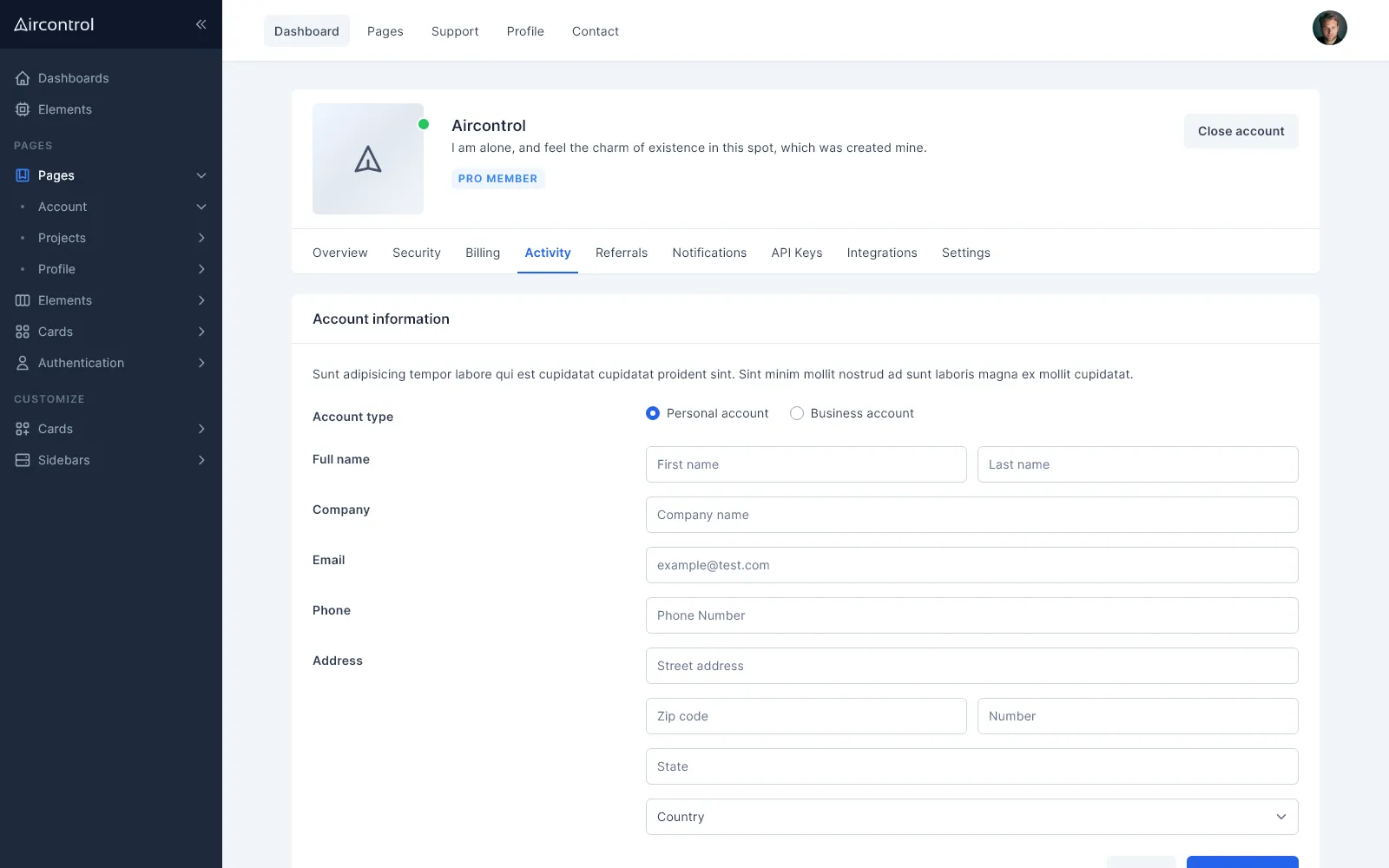Image resolution: width=1389 pixels, height=868 pixels.
Task: Click the Zip code input
Action: point(806,716)
